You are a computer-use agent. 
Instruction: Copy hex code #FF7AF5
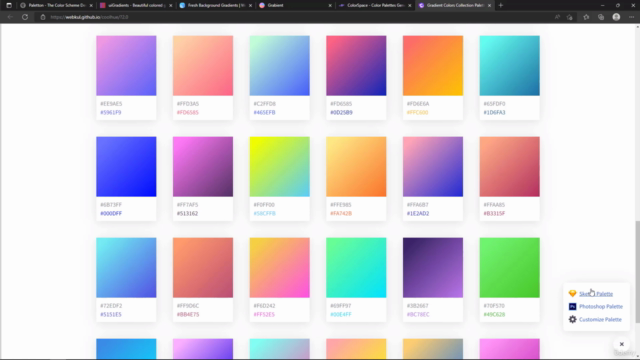click(x=187, y=204)
